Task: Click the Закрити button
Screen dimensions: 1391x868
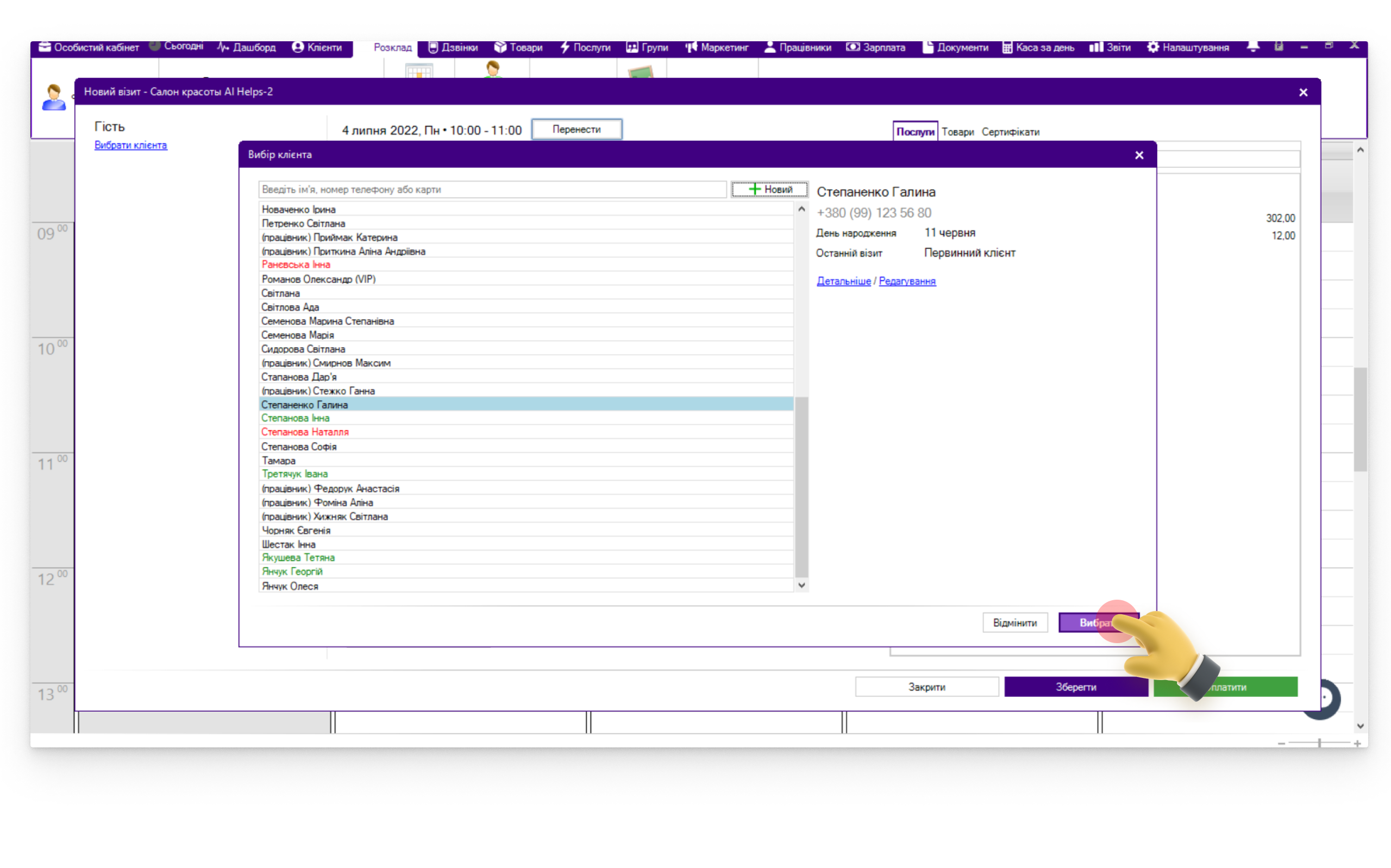Action: coord(926,687)
